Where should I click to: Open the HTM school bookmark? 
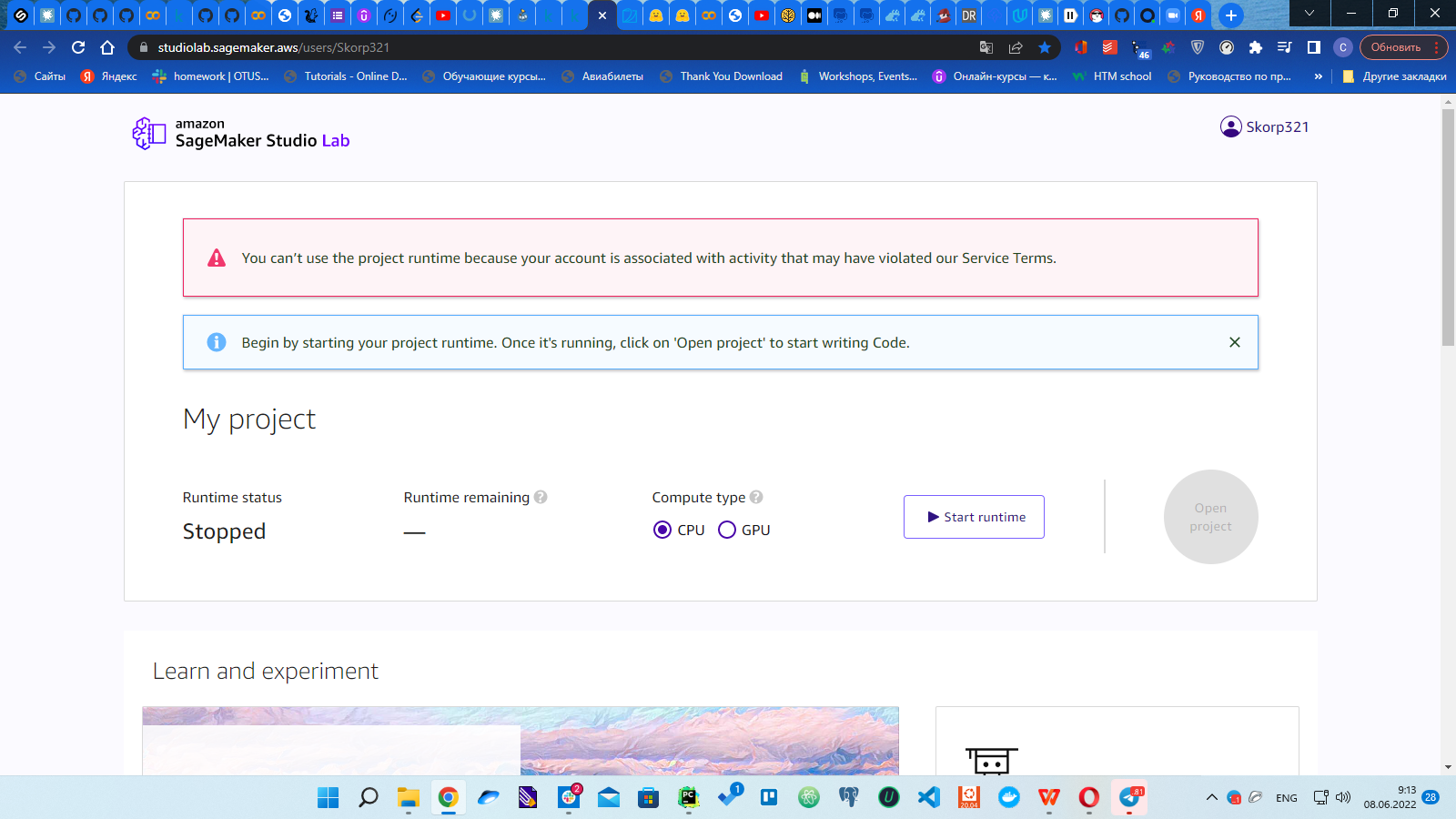[1111, 76]
